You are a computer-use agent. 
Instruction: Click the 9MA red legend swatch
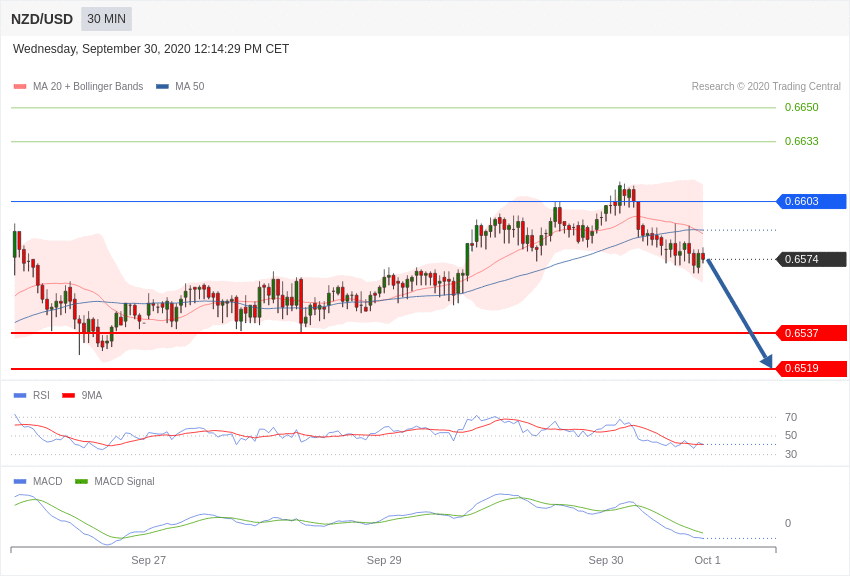(x=69, y=396)
